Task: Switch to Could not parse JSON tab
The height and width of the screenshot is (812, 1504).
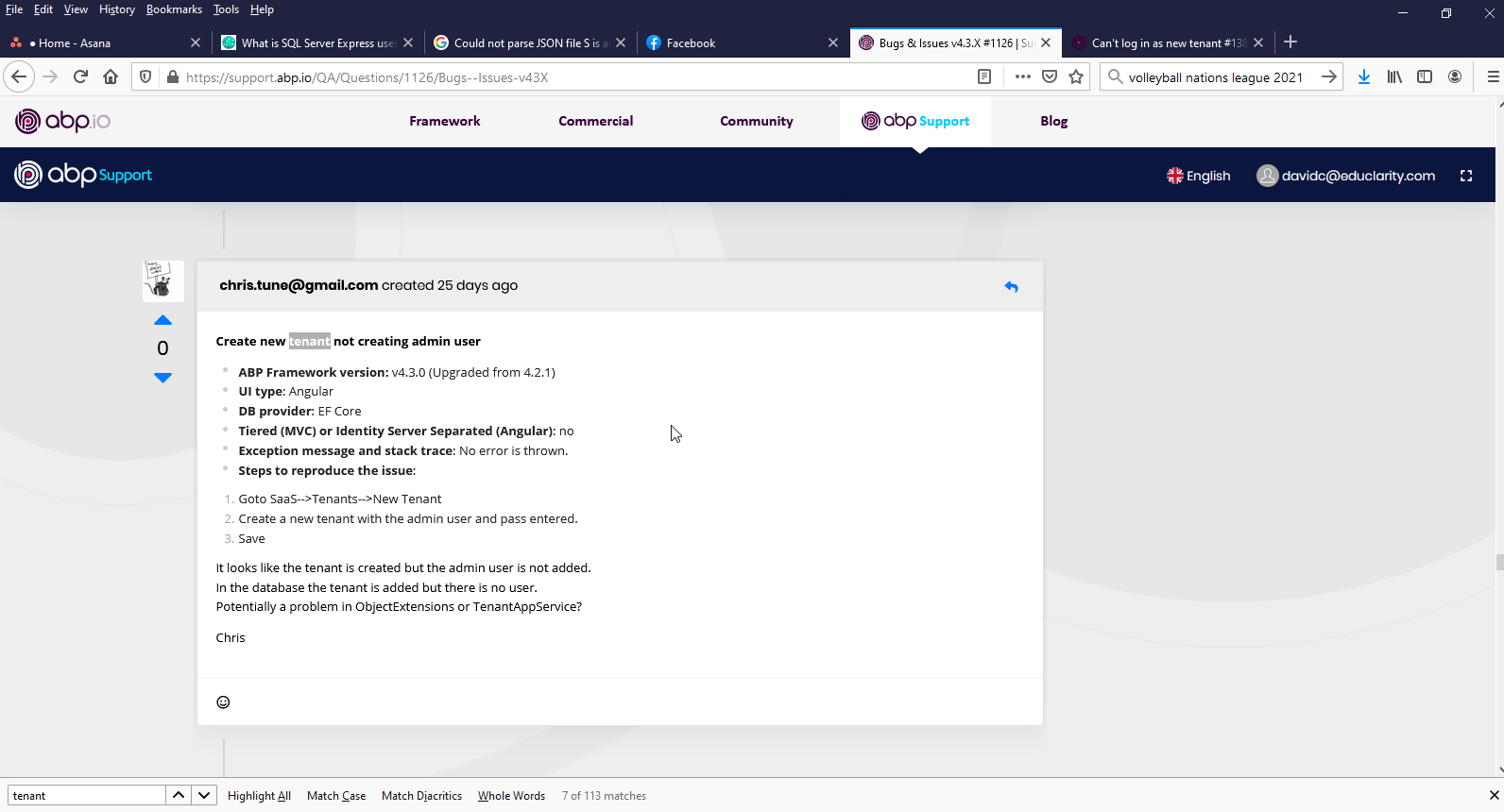Action: point(529,42)
